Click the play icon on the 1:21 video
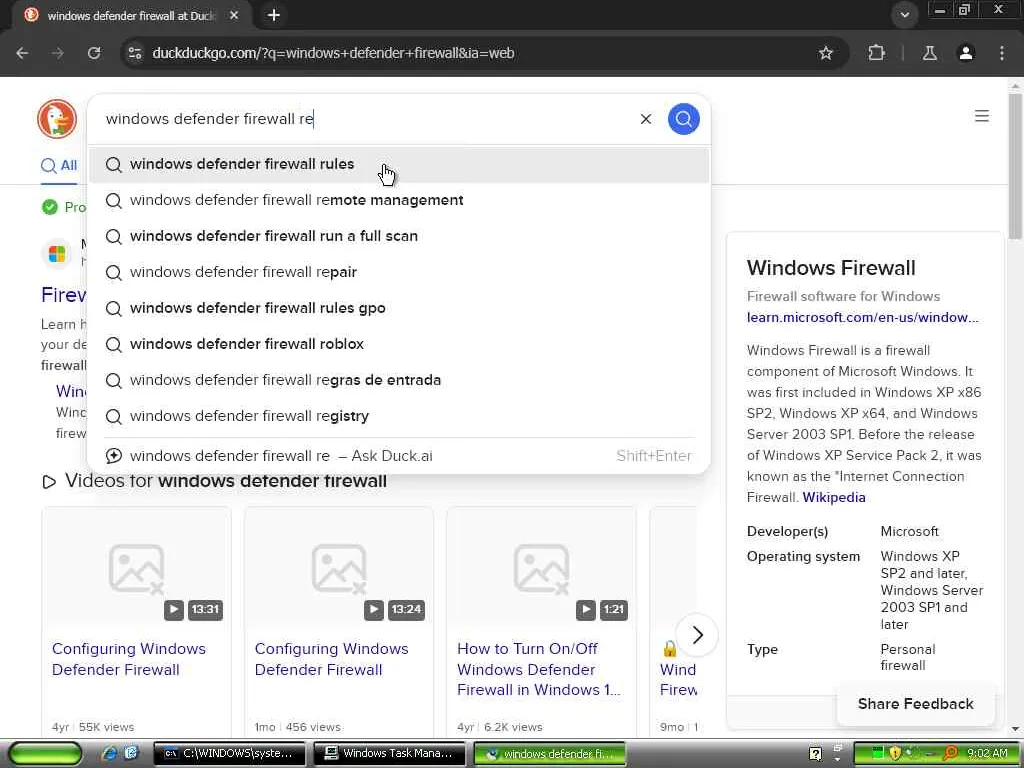 tap(586, 610)
